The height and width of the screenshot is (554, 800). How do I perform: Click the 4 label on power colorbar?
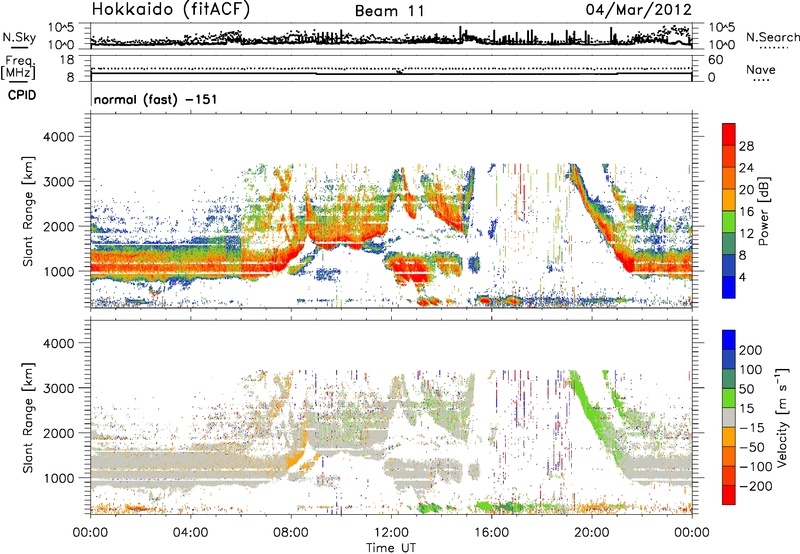[742, 277]
